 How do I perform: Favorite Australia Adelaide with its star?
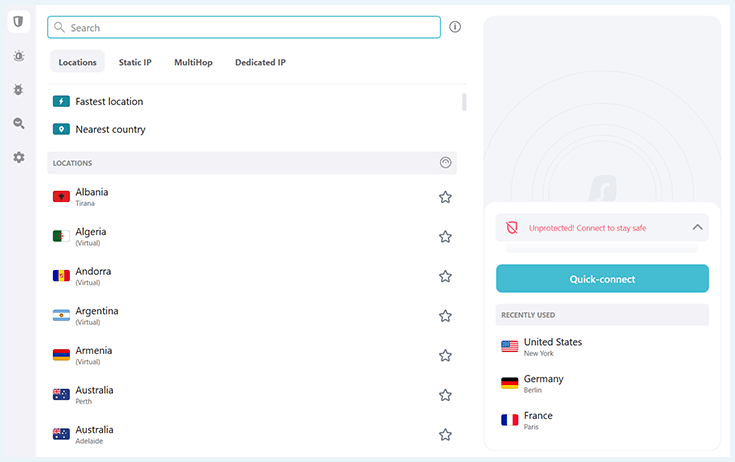tap(445, 435)
